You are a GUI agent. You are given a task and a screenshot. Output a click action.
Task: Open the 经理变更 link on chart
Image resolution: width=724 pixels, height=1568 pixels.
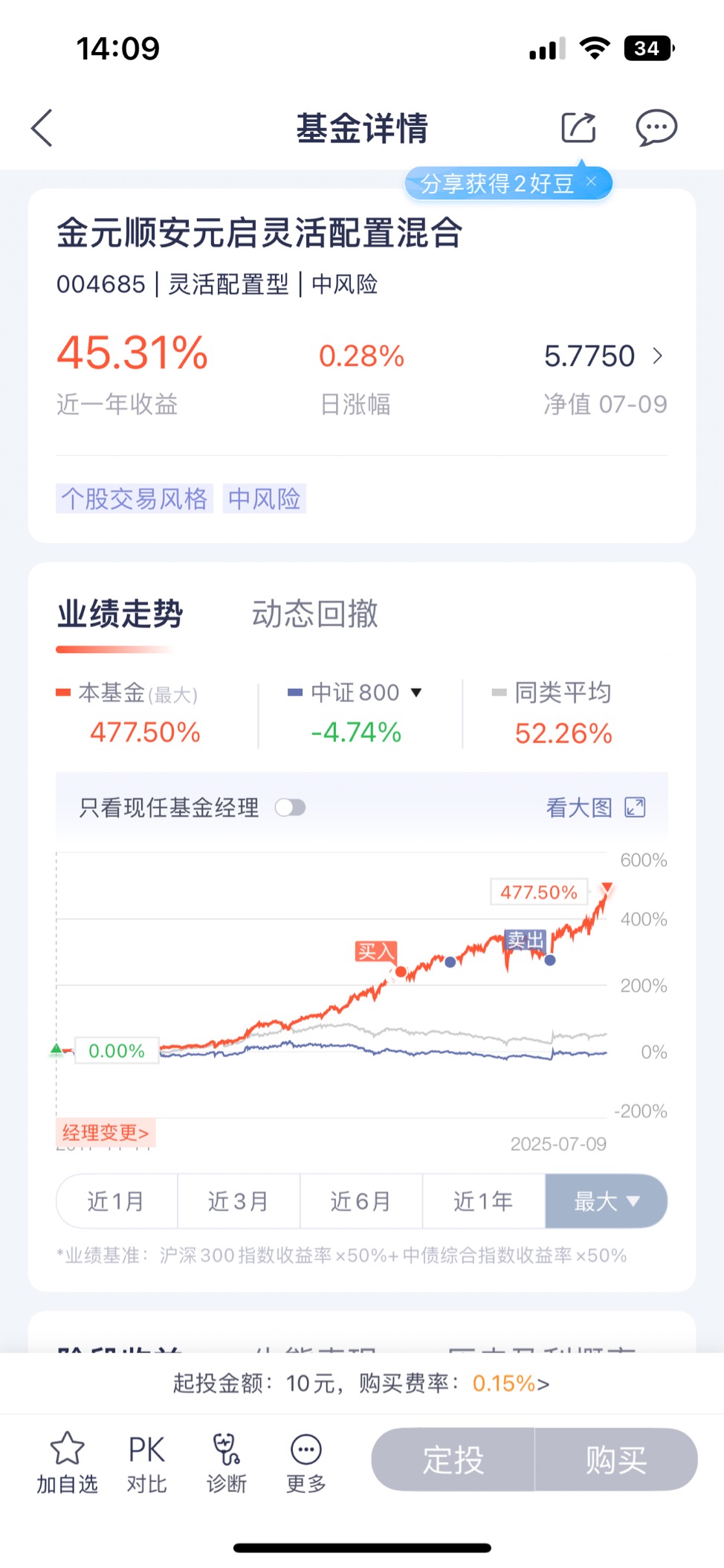(106, 1133)
